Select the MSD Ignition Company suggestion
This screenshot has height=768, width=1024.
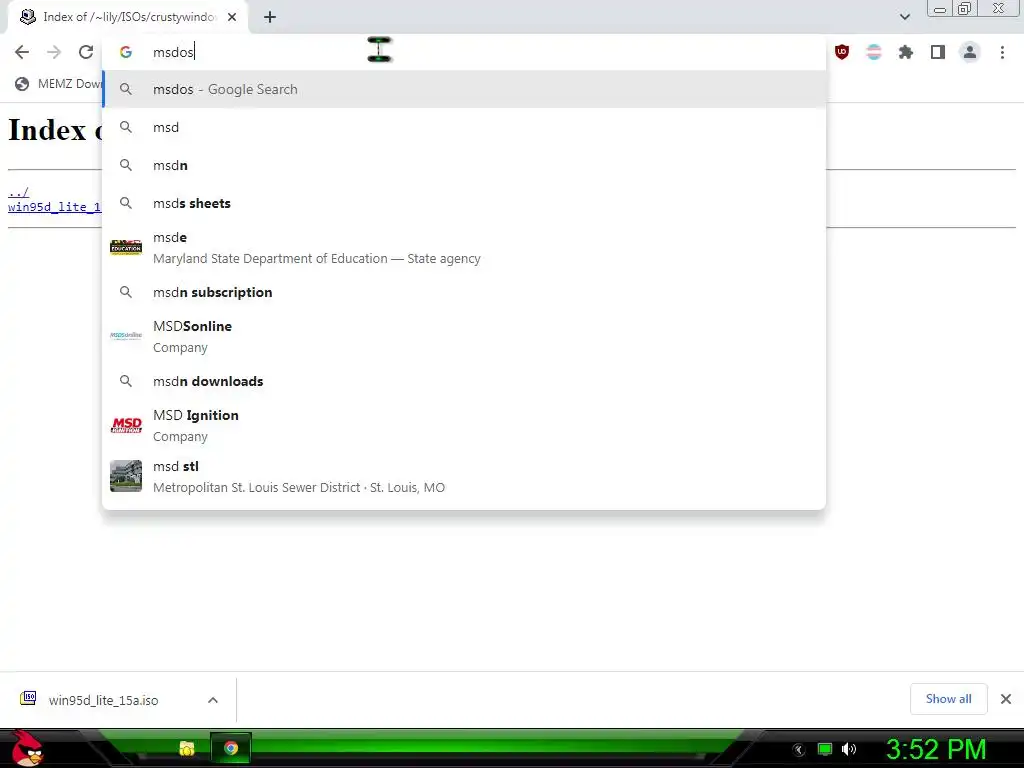(x=464, y=425)
